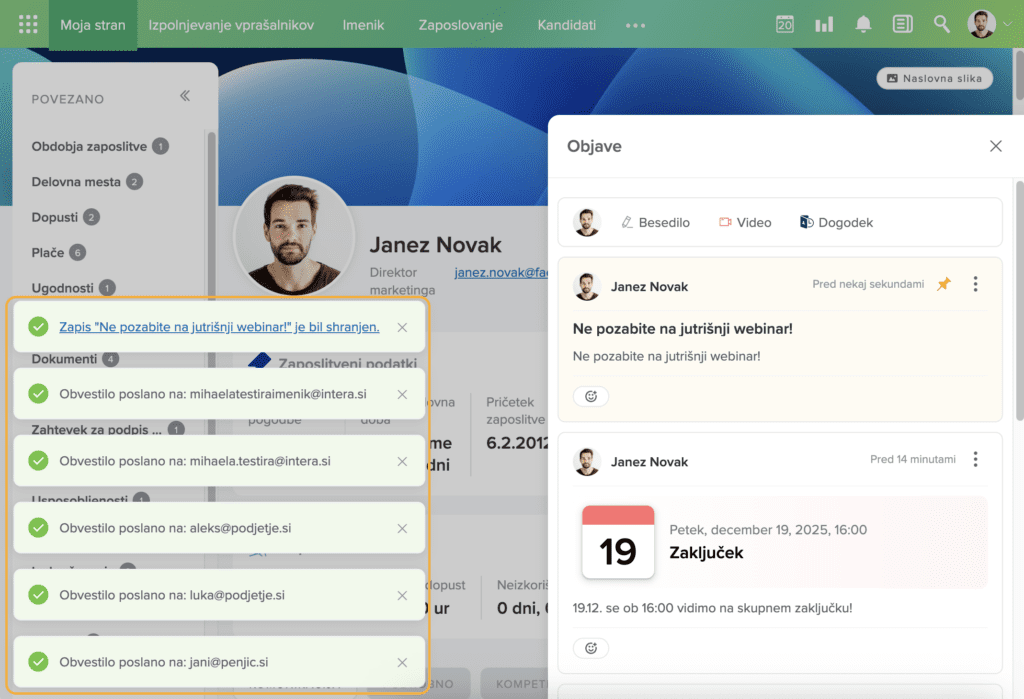Close the Objave panel

pyautogui.click(x=995, y=146)
